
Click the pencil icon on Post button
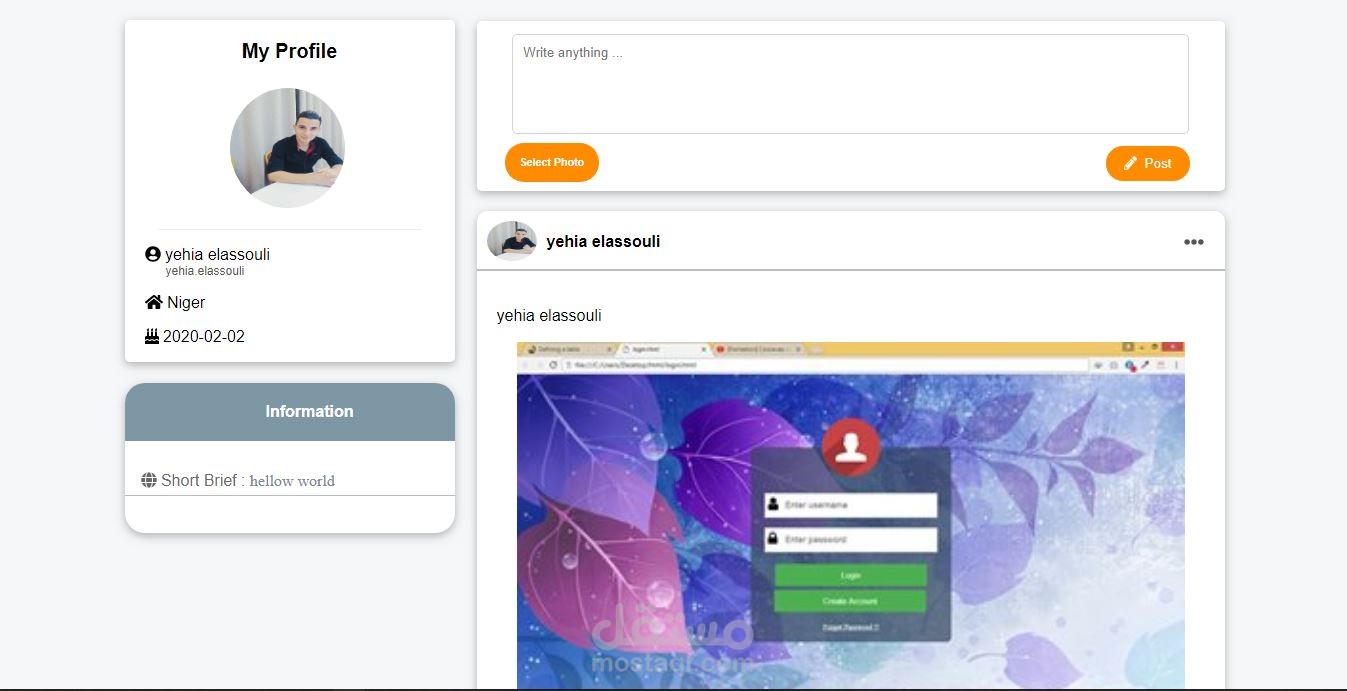pos(1131,163)
